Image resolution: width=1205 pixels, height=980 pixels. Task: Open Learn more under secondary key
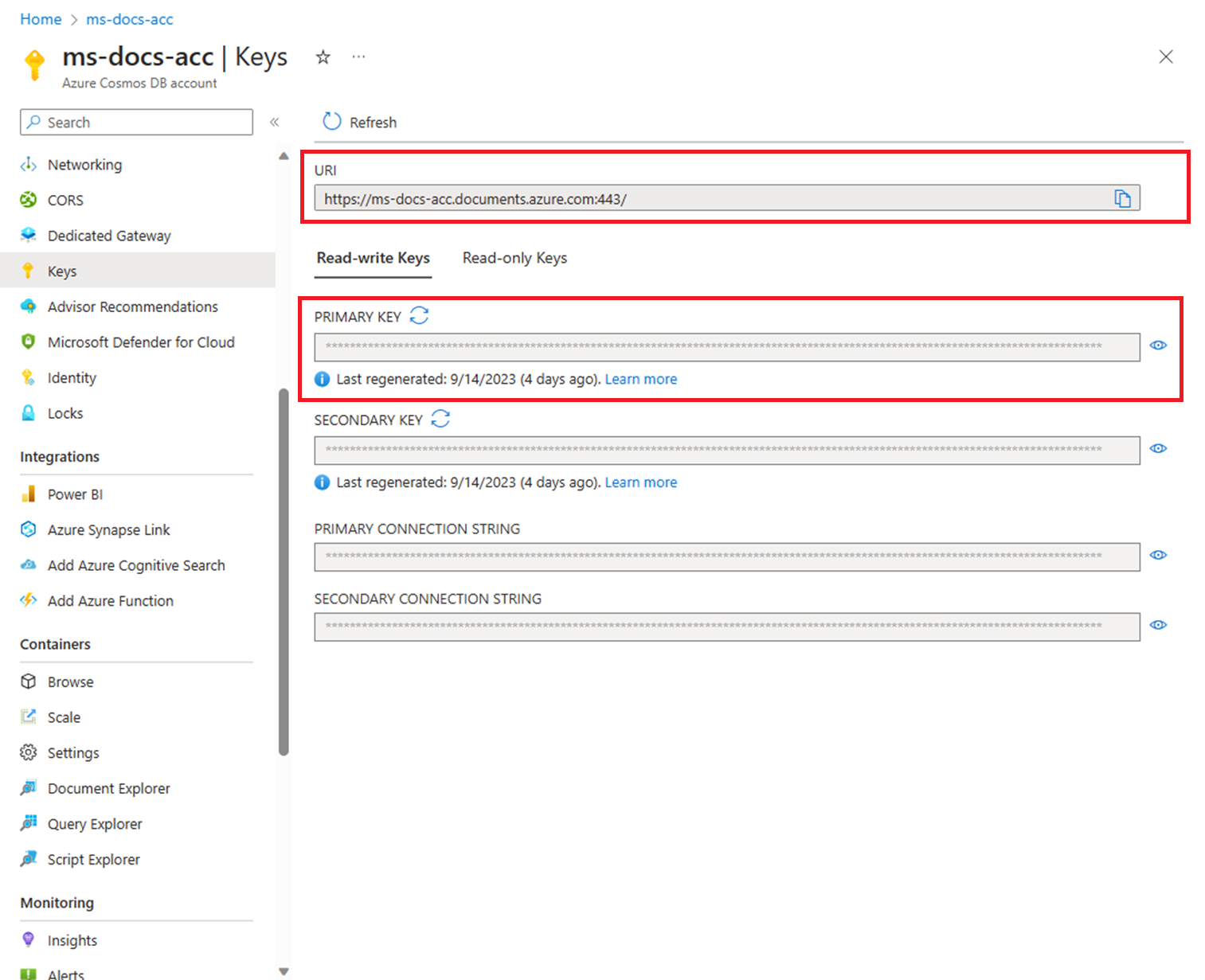pos(641,482)
